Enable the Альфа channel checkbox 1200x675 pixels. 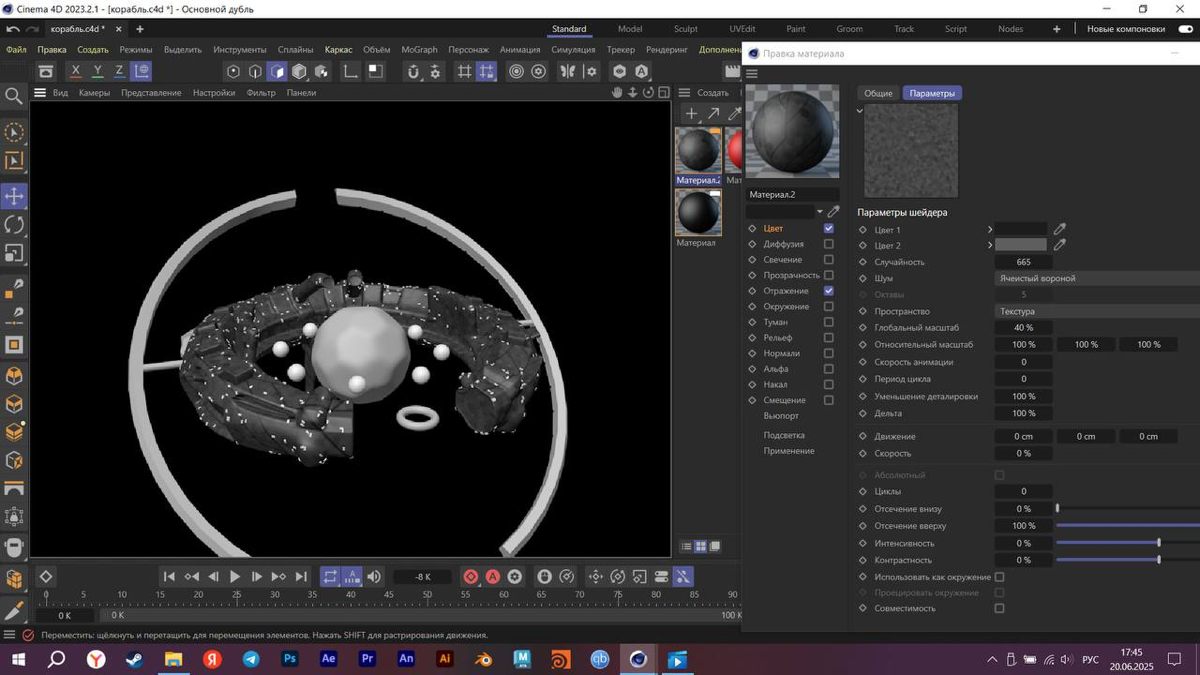click(828, 369)
